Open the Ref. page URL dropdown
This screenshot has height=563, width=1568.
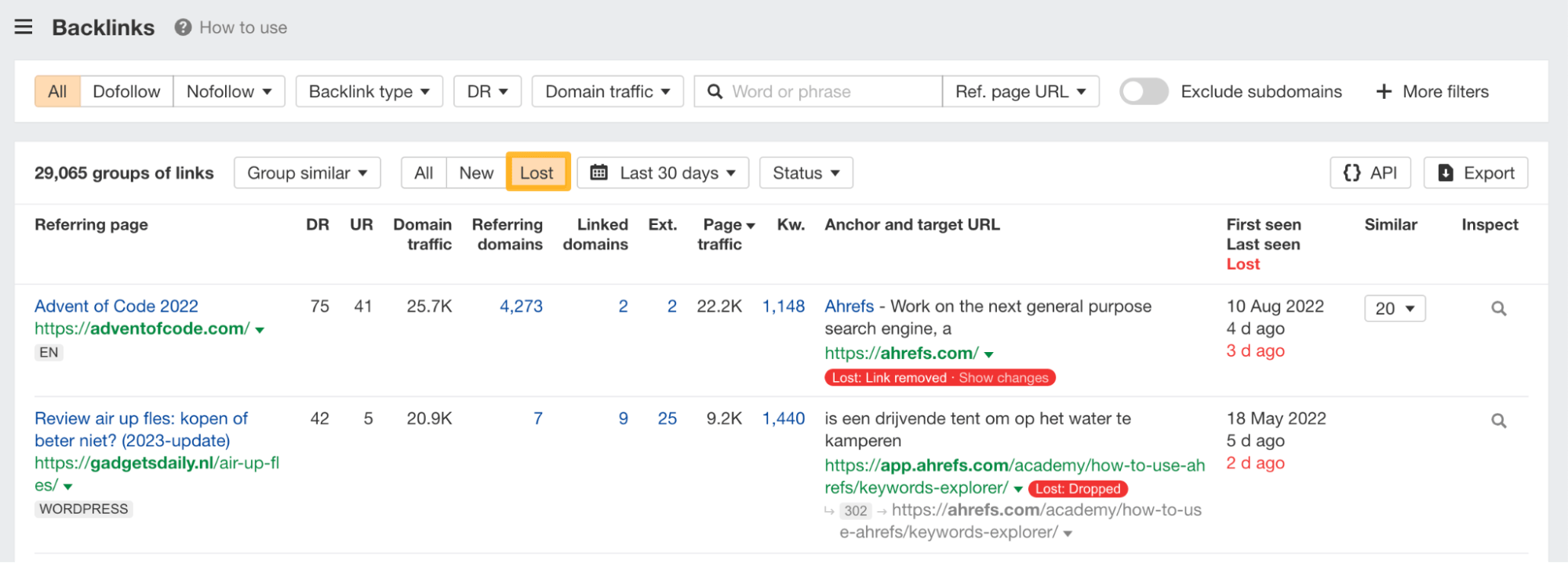pyautogui.click(x=1020, y=92)
